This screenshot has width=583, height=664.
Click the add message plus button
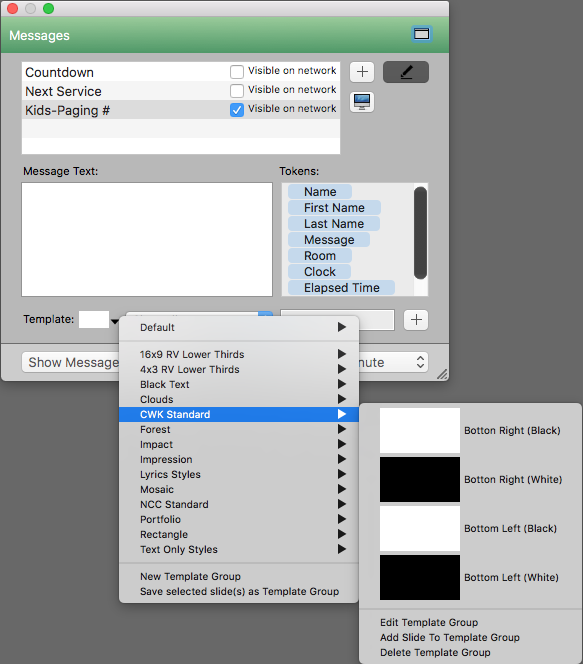(x=362, y=72)
